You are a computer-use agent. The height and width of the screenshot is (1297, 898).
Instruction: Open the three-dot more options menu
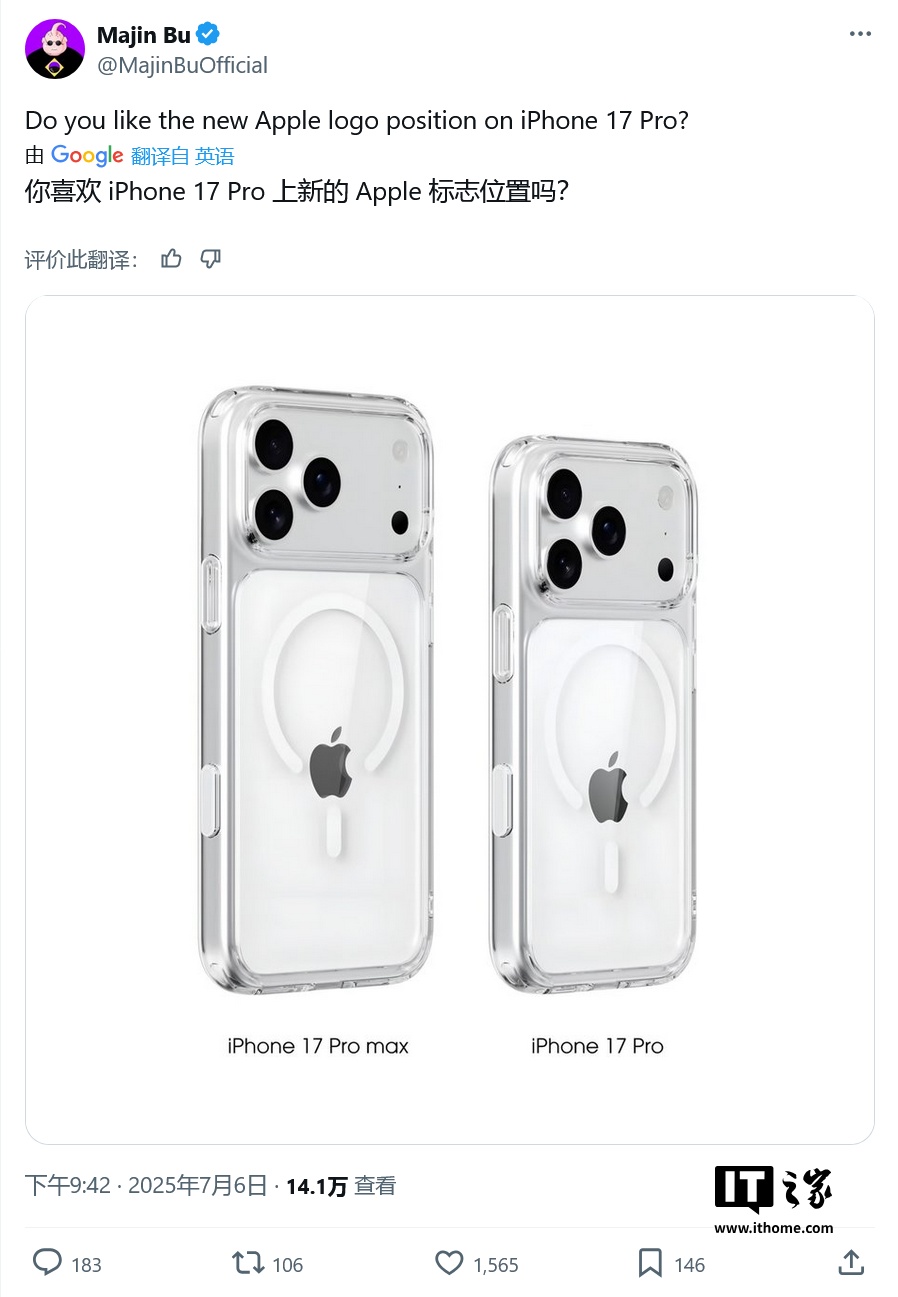(860, 33)
